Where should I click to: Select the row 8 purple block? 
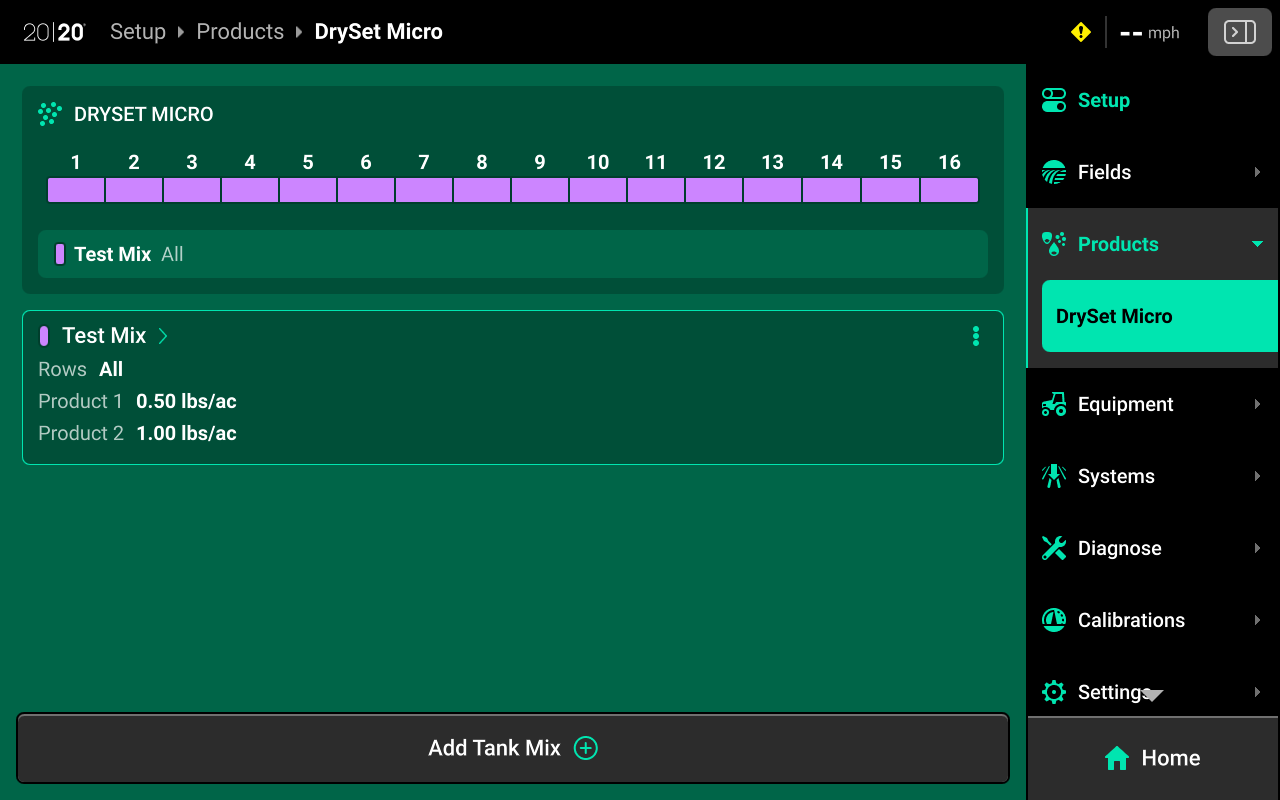click(x=482, y=190)
